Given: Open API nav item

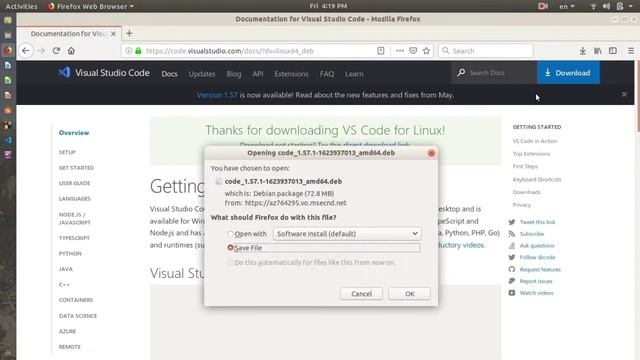Looking at the screenshot, I should click(x=258, y=74).
